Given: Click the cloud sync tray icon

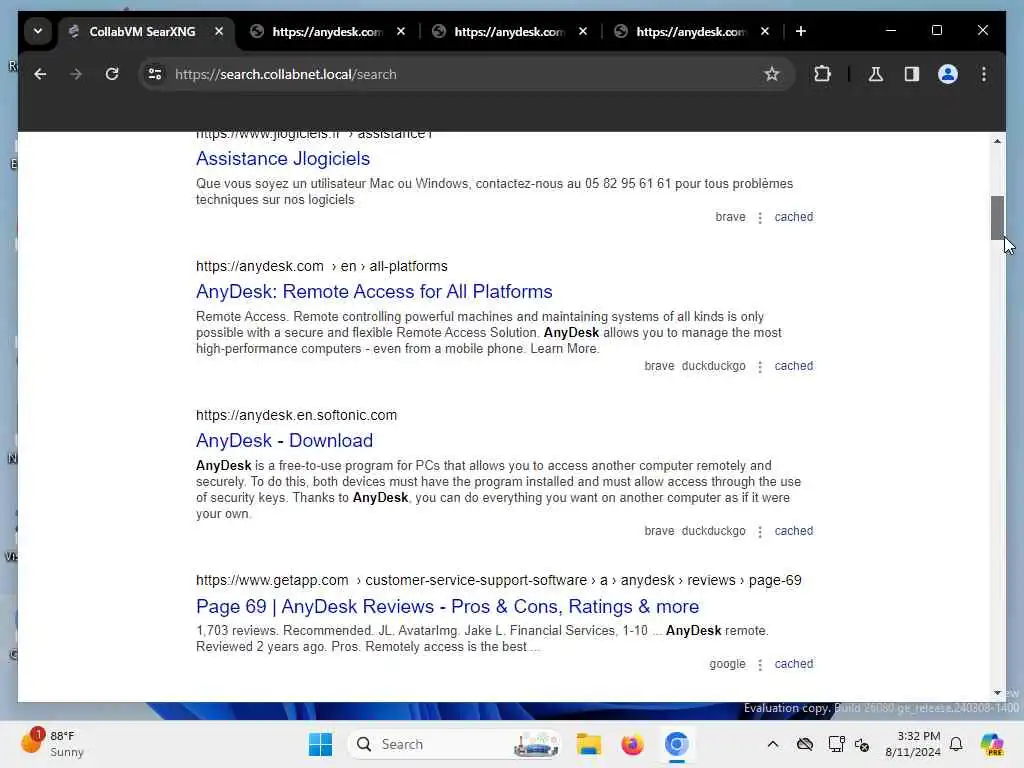Looking at the screenshot, I should 805,744.
